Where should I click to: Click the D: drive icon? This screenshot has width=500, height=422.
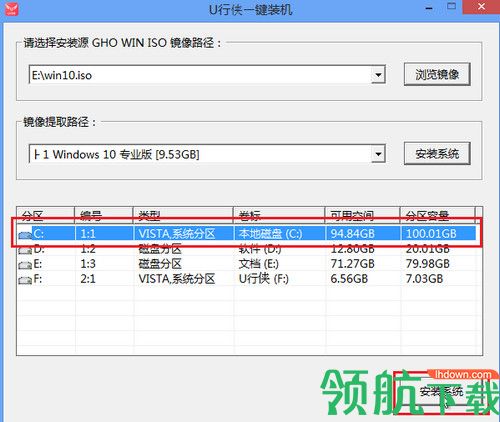[x=25, y=250]
